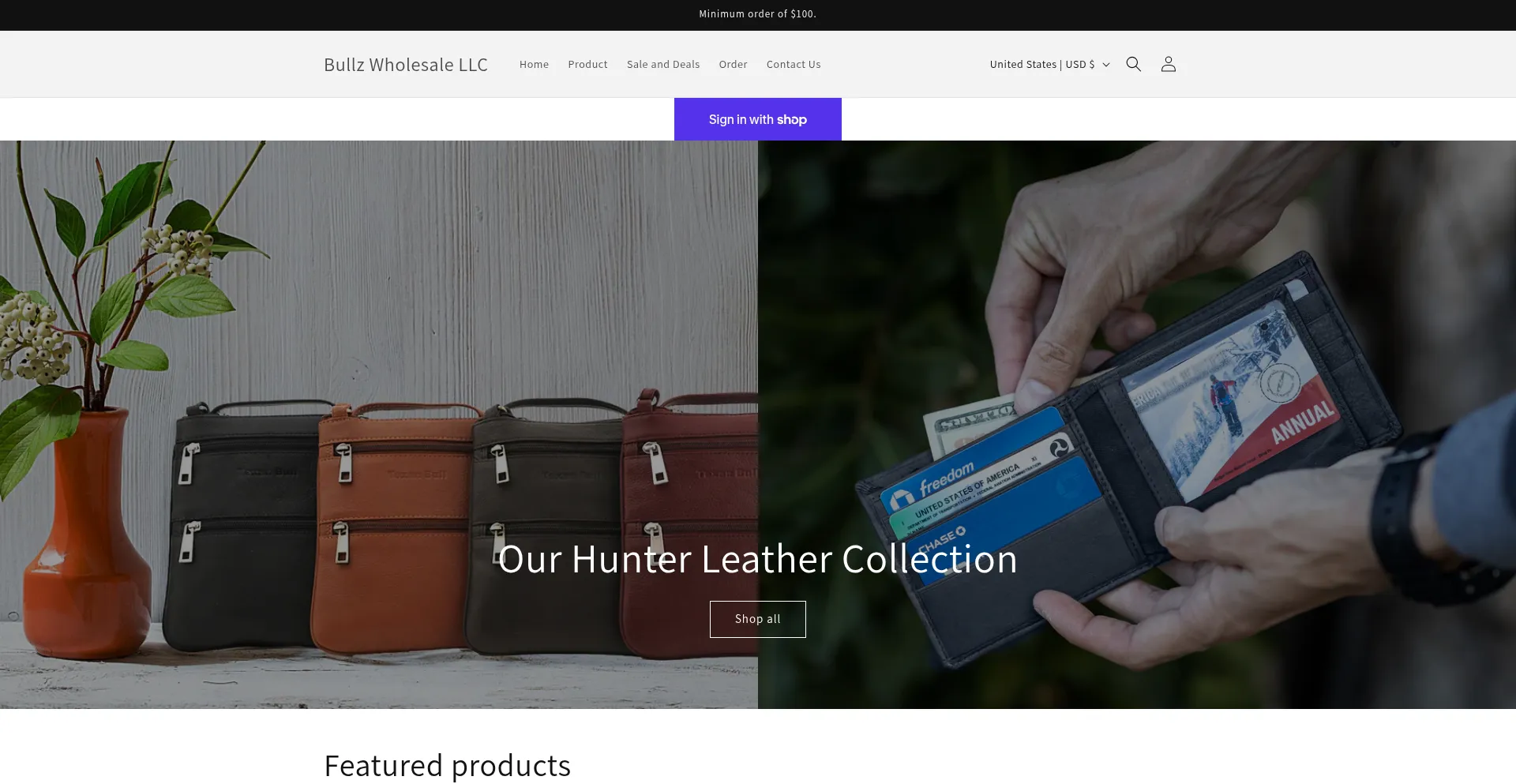Screen dimensions: 1516x784
Task: Click the leather bags banner image
Action: [379, 424]
